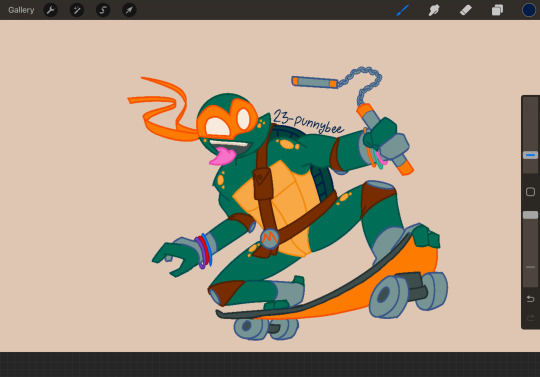Activate the Transform arrow tool
Viewport: 540px width, 377px height.
pos(129,10)
